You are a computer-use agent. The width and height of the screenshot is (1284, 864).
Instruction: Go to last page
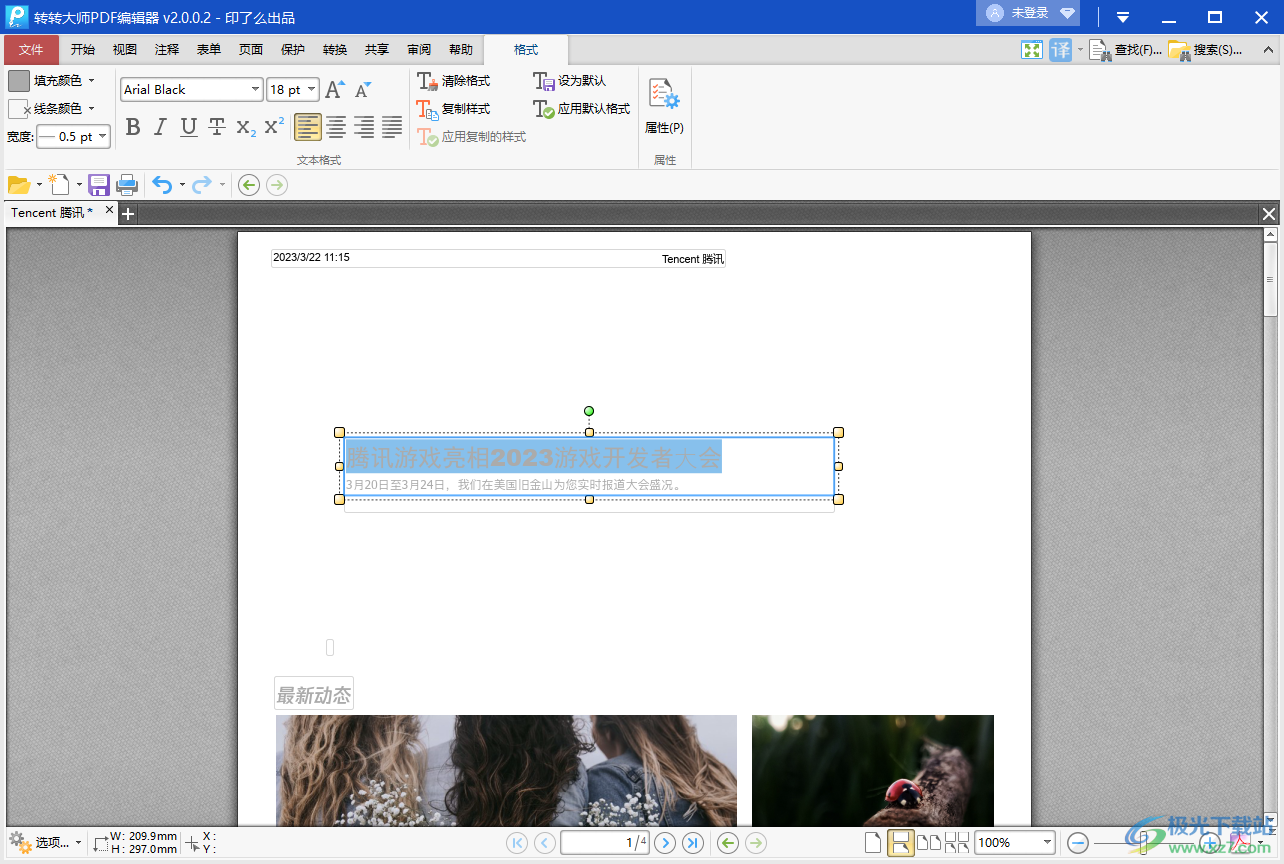693,843
